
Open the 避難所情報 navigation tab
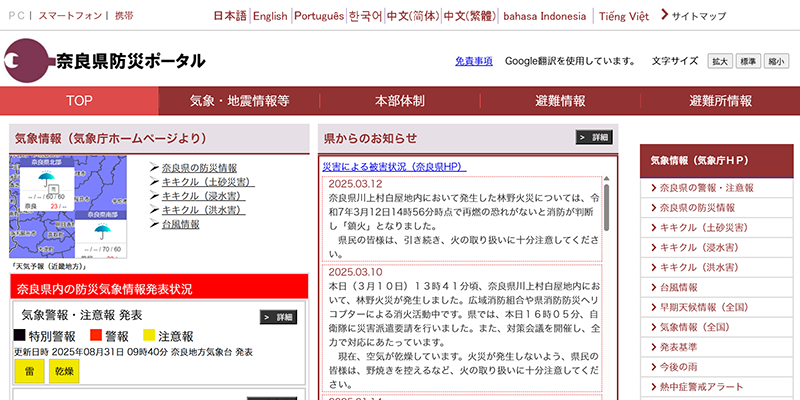coord(720,101)
